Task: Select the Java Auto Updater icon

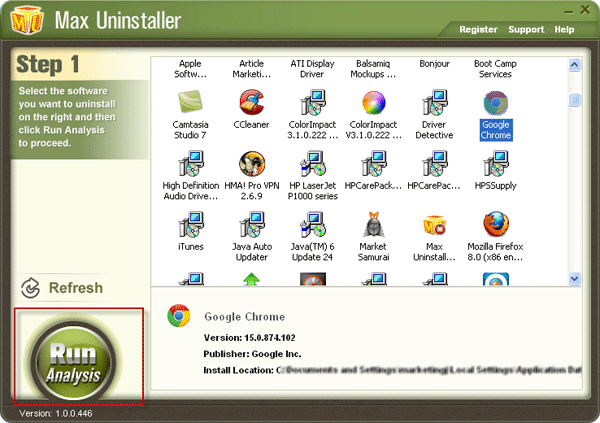Action: pyautogui.click(x=252, y=224)
